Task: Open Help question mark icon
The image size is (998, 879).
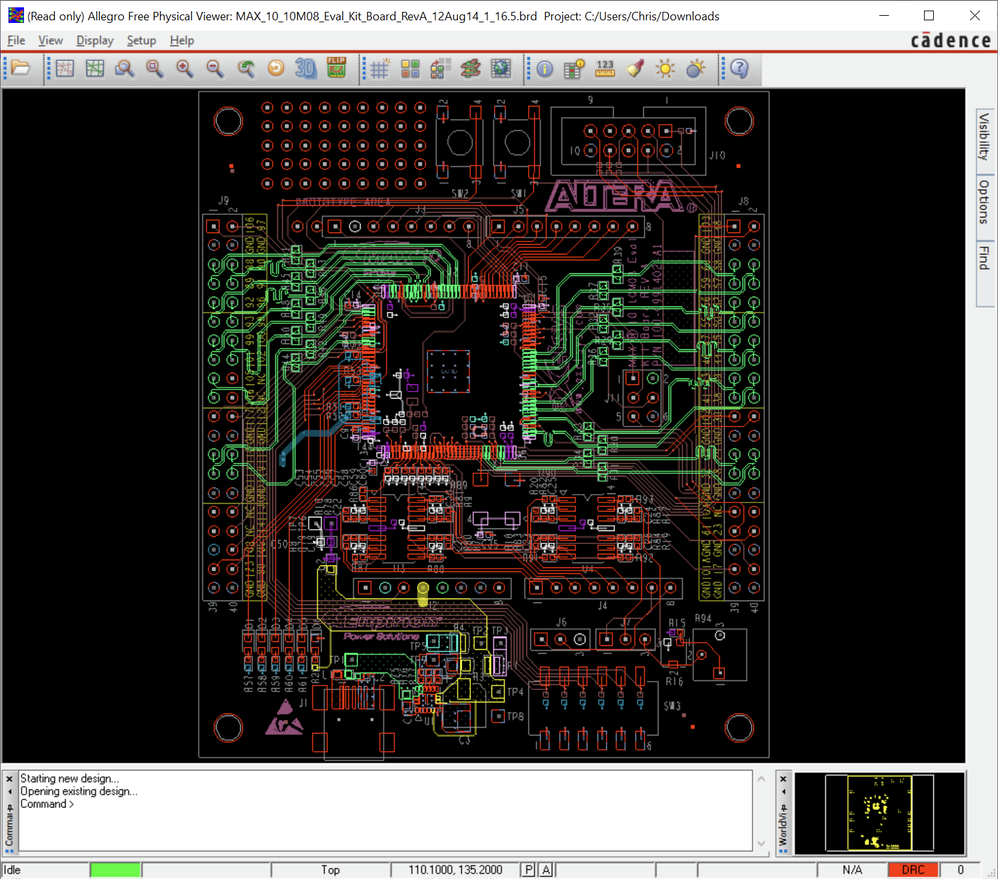Action: [740, 68]
